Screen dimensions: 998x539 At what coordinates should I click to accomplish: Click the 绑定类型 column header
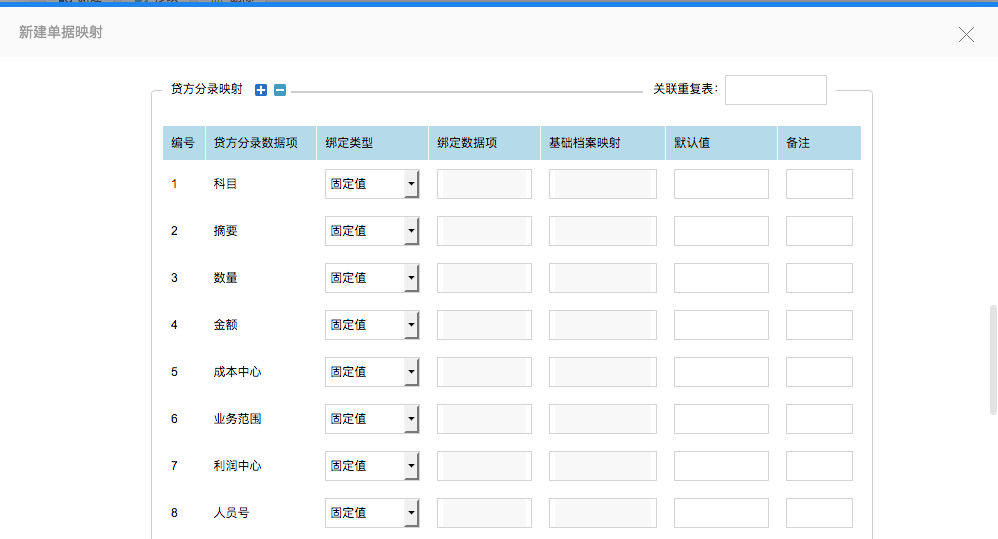[349, 143]
